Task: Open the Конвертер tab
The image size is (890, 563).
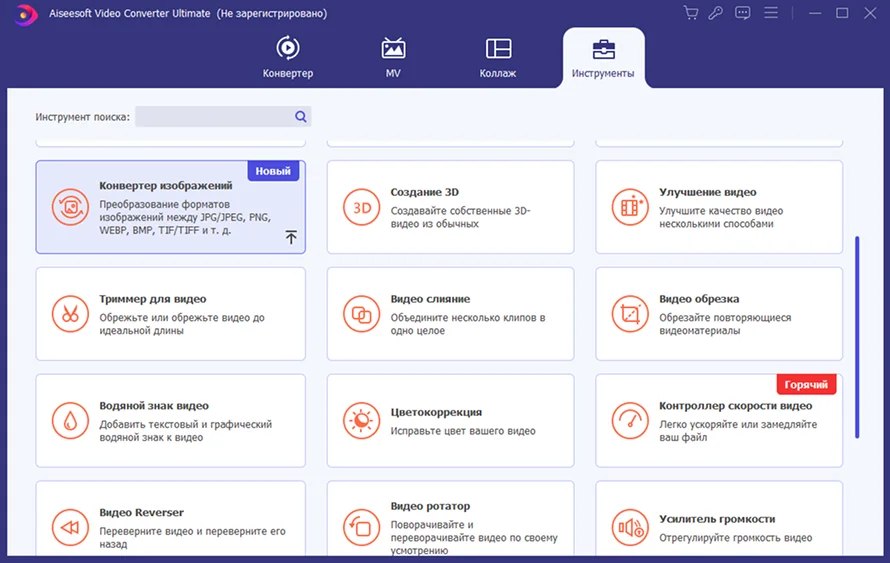Action: [288, 57]
